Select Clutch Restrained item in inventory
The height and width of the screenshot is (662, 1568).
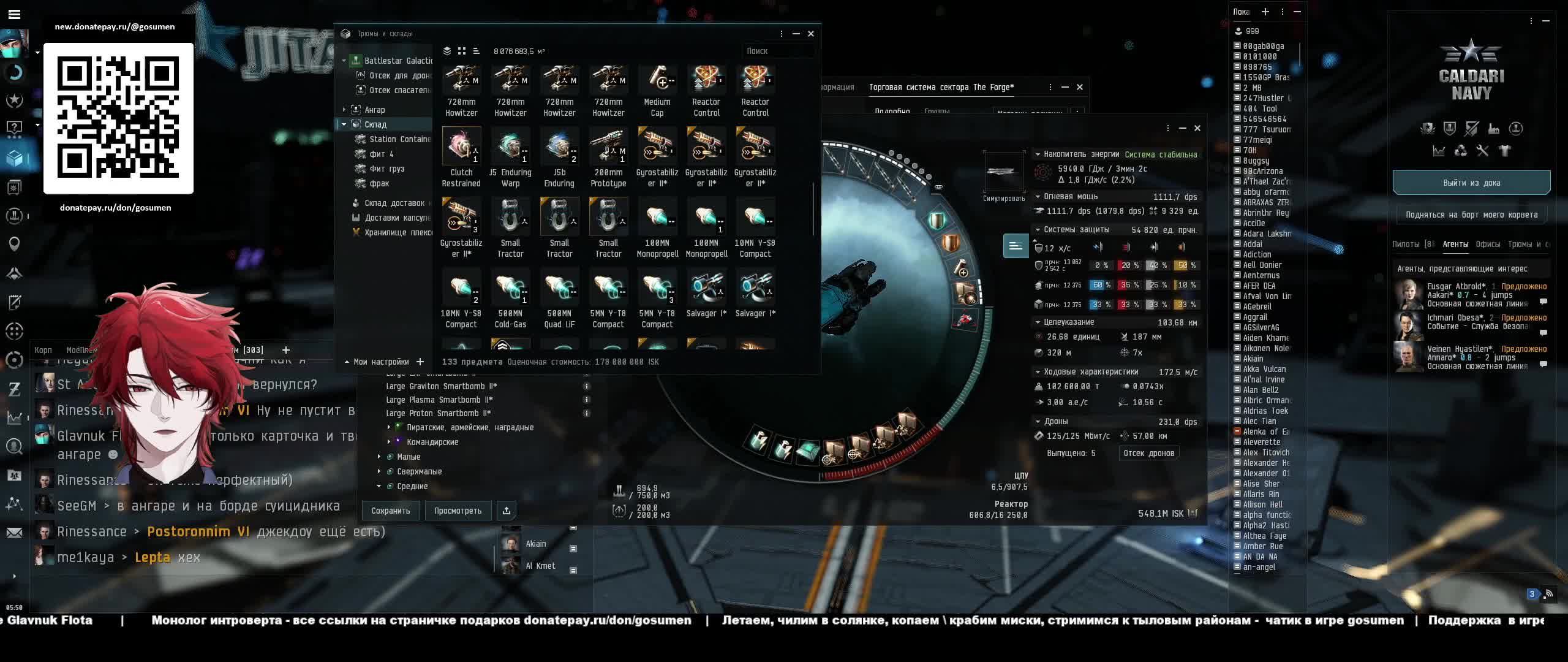click(461, 147)
